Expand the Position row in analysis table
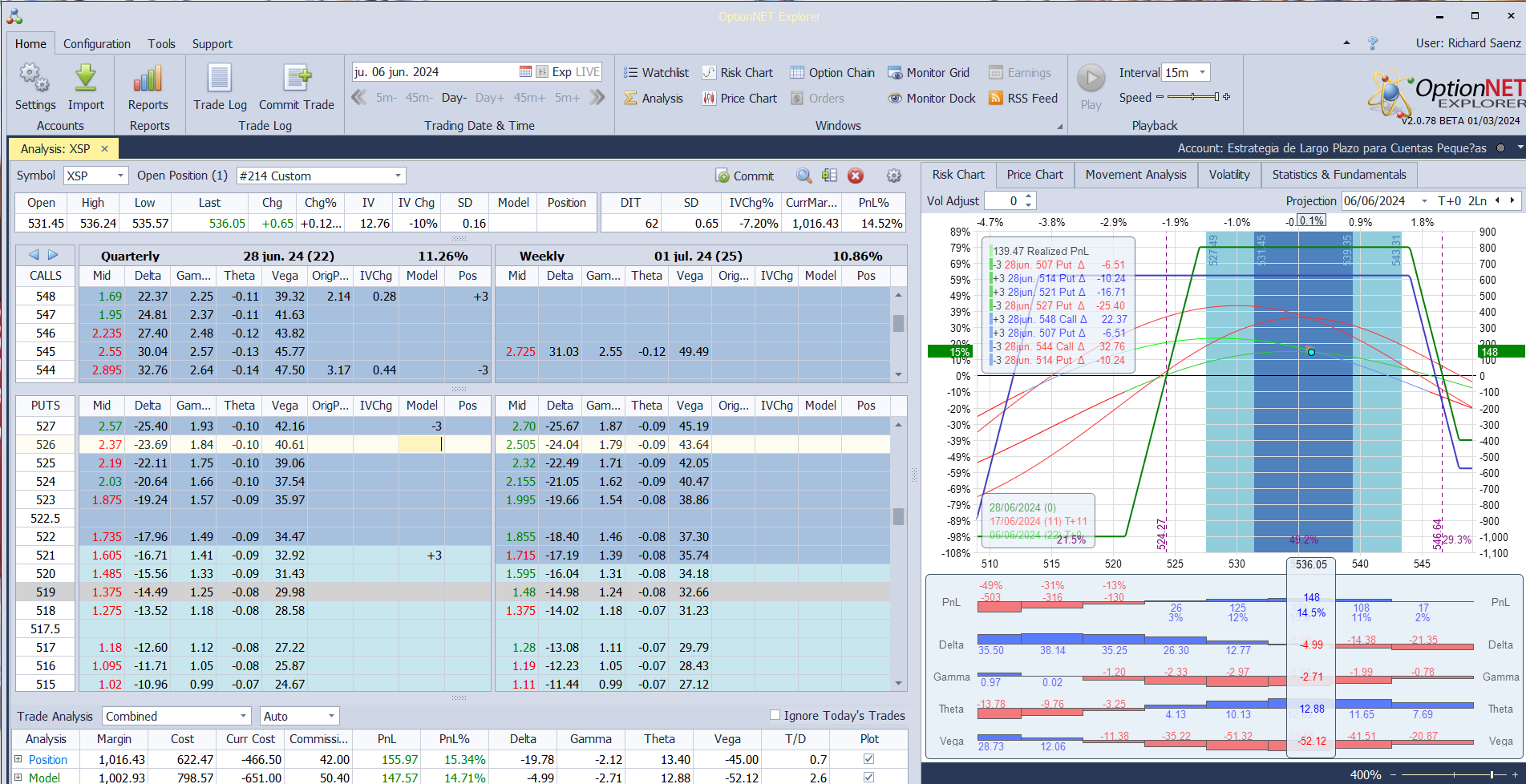The height and width of the screenshot is (784, 1526). coord(18,758)
